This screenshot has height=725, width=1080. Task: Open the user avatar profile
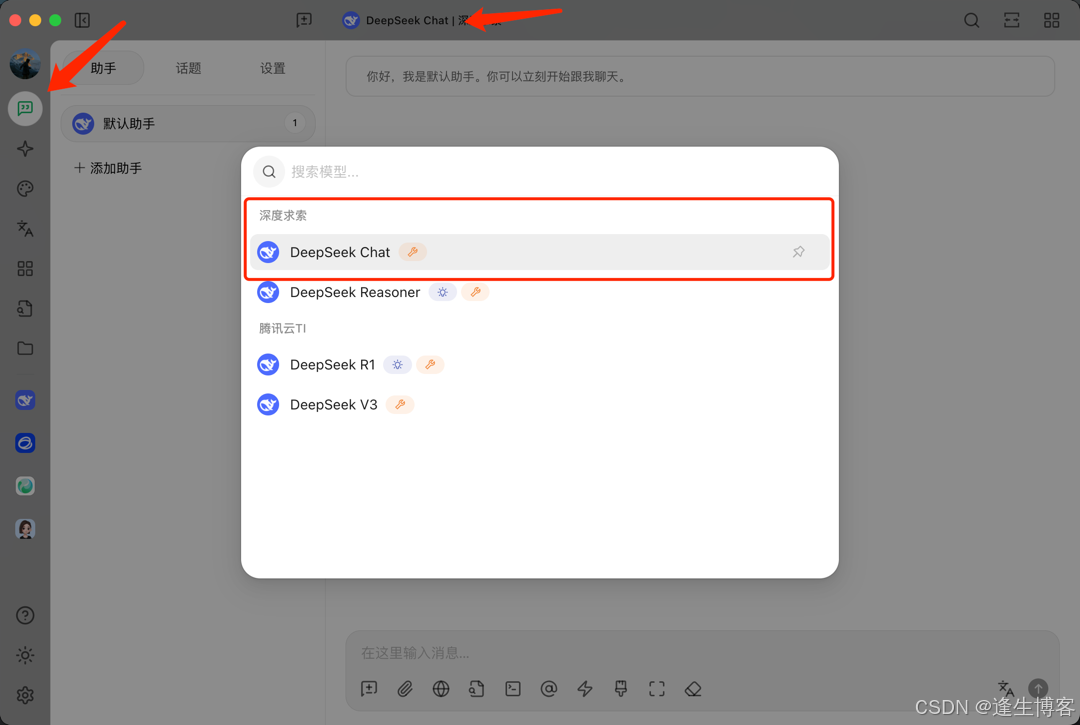25,64
